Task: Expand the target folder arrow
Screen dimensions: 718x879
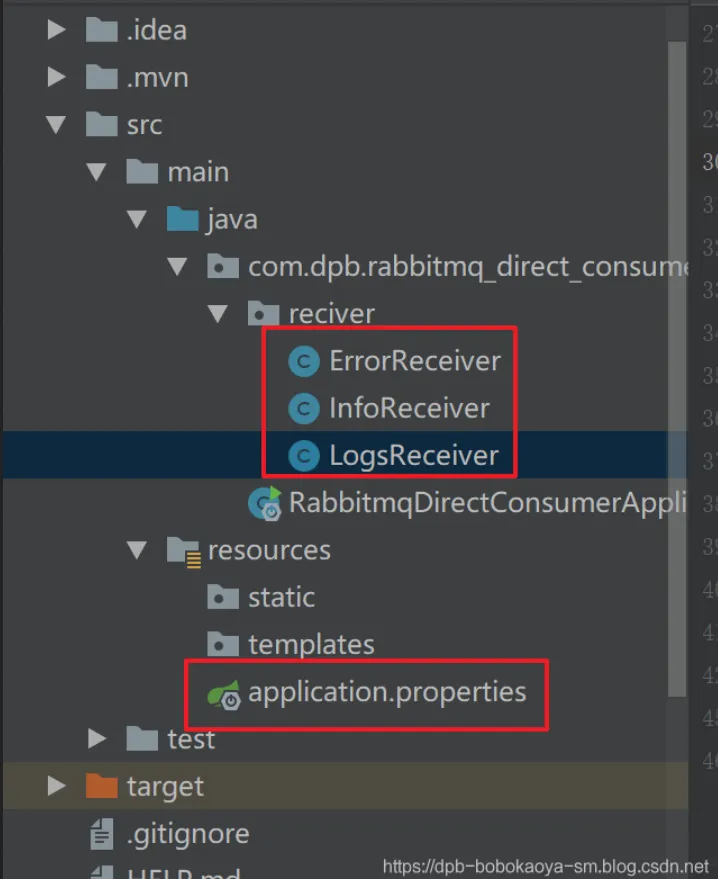Action: (56, 786)
